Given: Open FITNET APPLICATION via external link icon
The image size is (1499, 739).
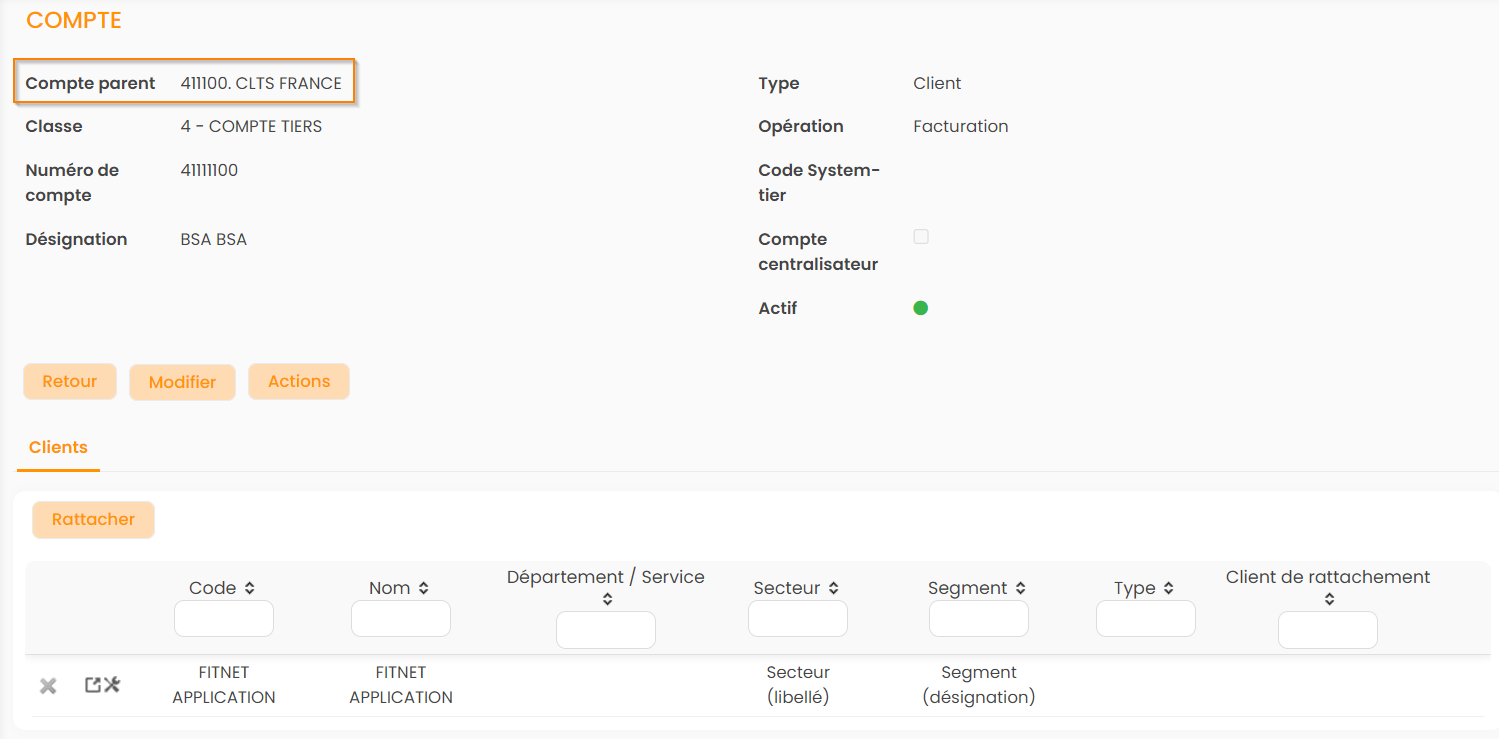Looking at the screenshot, I should point(93,685).
